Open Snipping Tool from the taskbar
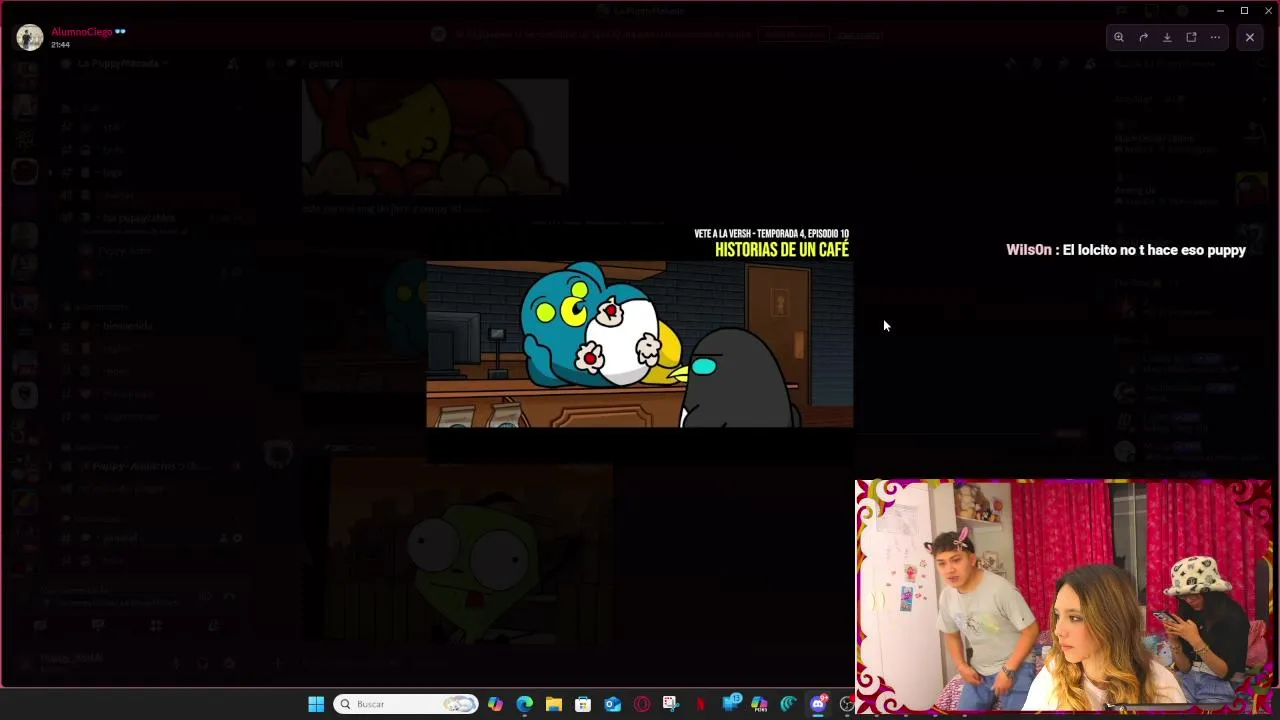The image size is (1280, 720). coord(671,704)
